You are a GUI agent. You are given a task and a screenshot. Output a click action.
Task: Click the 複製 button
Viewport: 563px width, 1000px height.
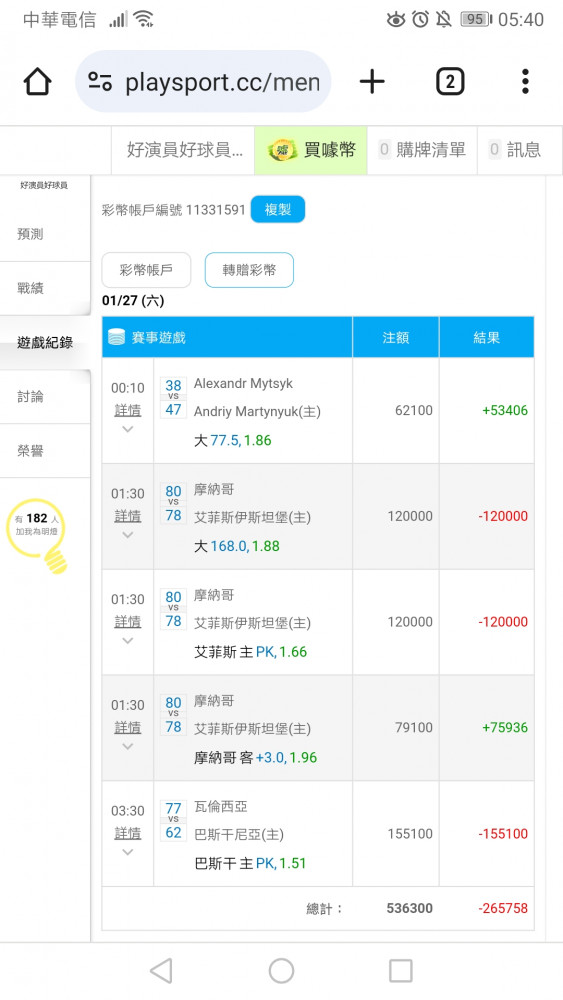tap(278, 209)
